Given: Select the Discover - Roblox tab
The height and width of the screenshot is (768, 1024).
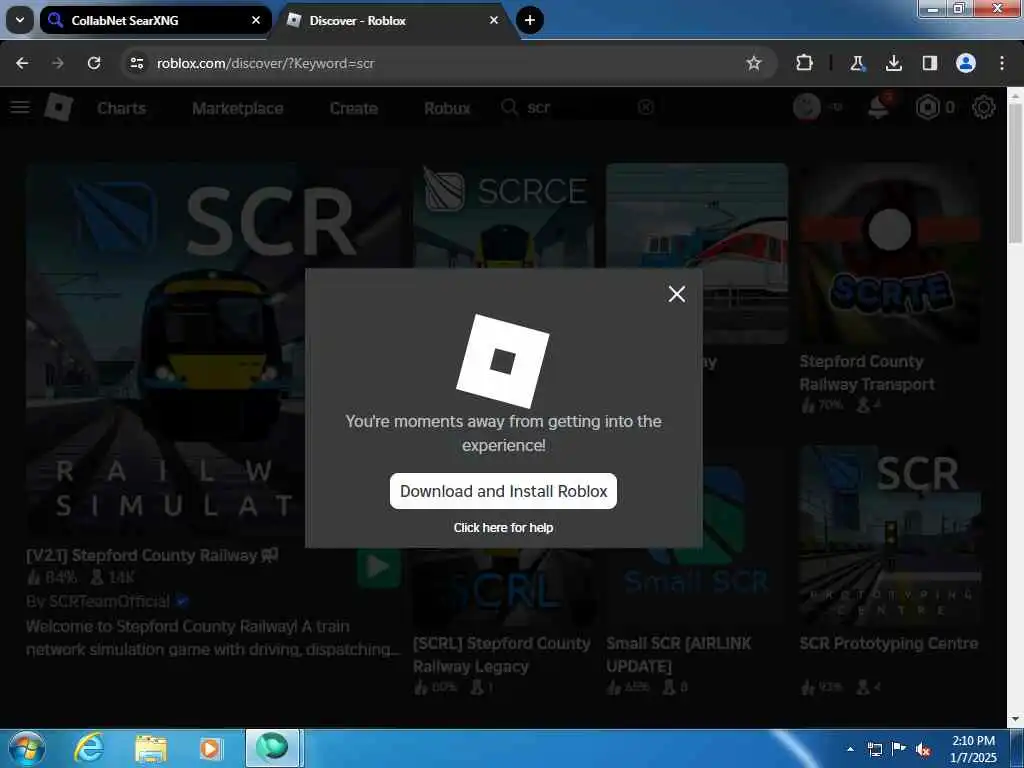Looking at the screenshot, I should pos(395,20).
